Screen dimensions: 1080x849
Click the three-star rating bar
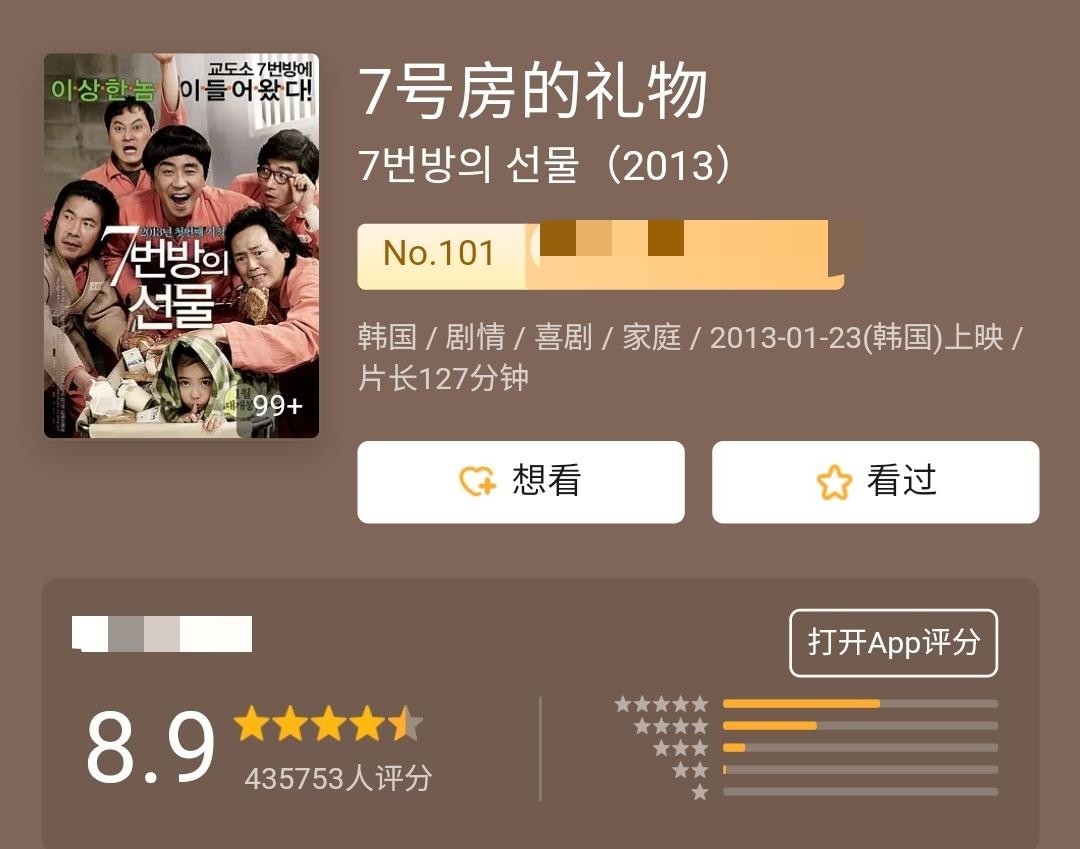860,748
